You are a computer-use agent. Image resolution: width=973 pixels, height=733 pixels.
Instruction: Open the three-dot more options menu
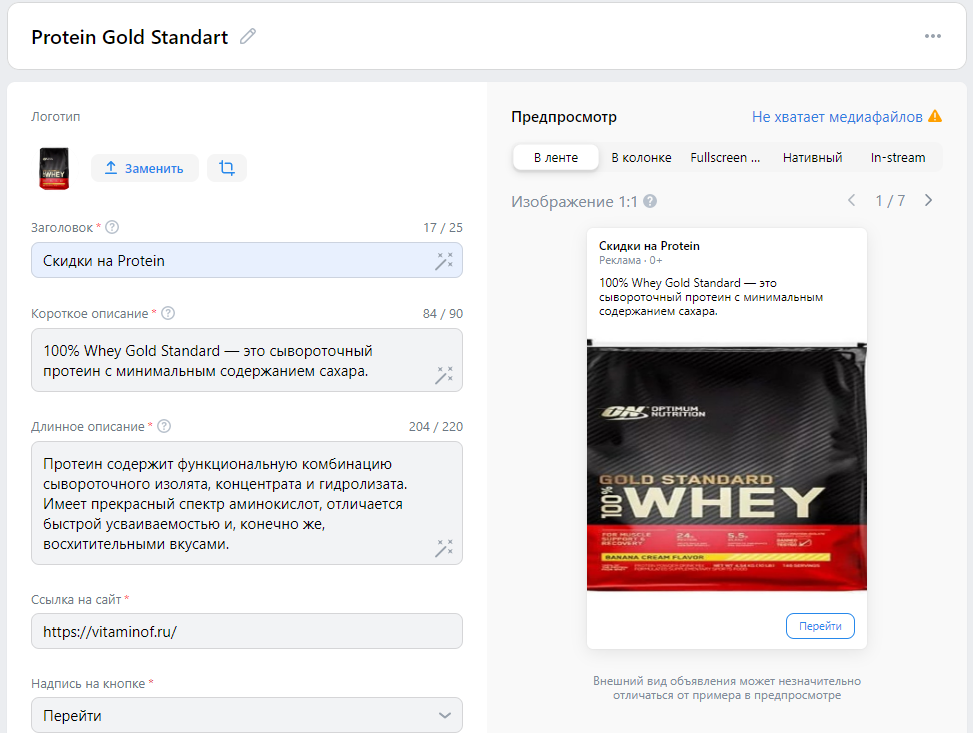coord(933,36)
